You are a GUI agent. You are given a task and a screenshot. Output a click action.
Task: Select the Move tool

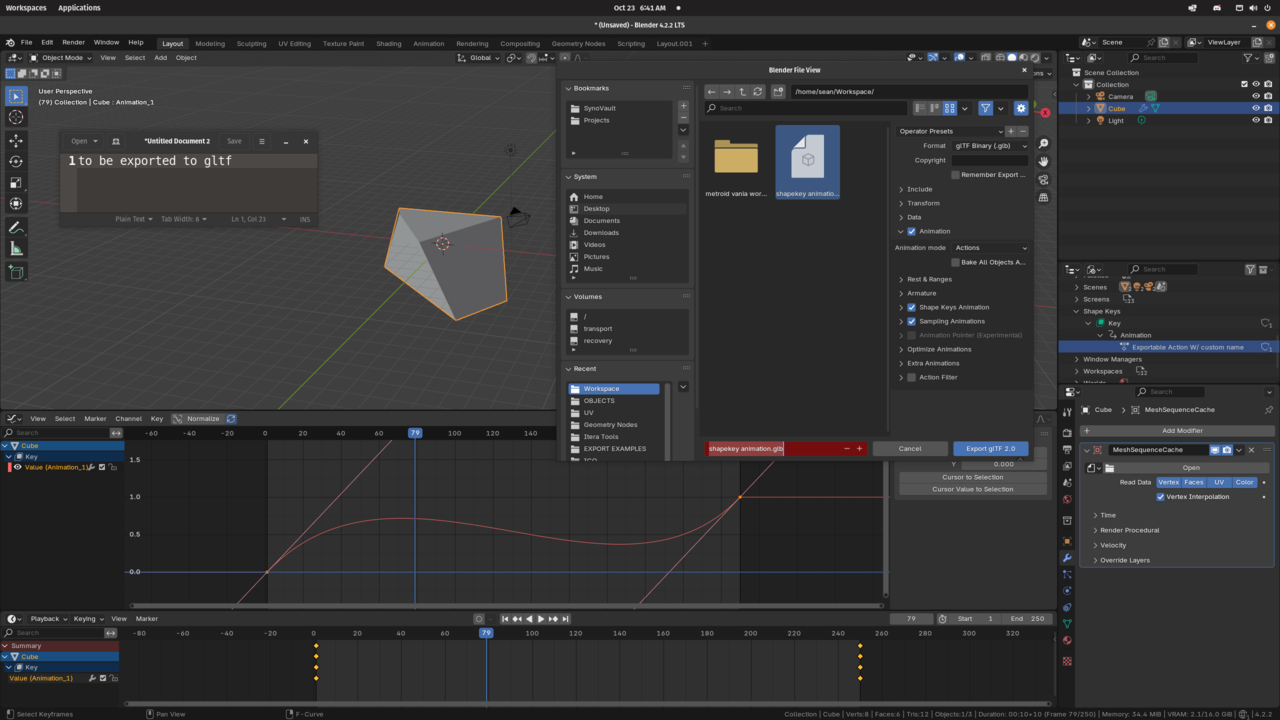(16, 141)
